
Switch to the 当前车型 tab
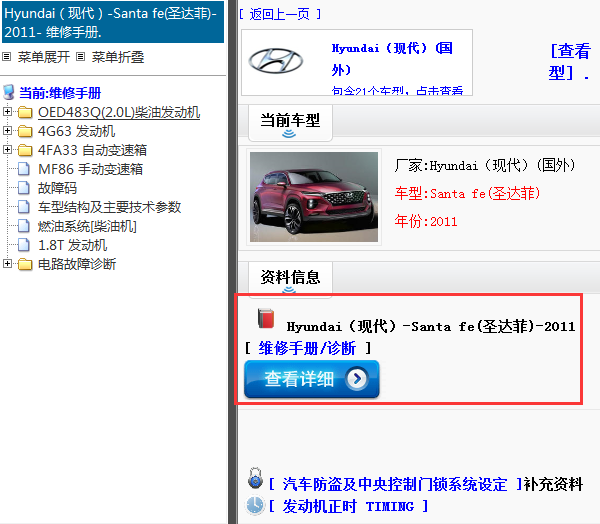pos(290,123)
